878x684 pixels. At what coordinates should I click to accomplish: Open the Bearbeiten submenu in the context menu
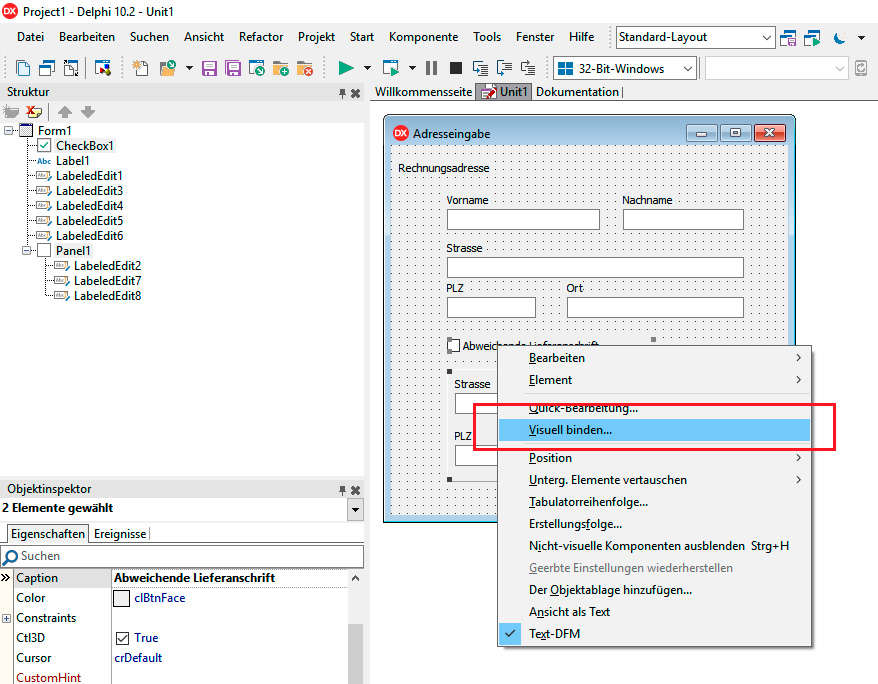[x=654, y=358]
